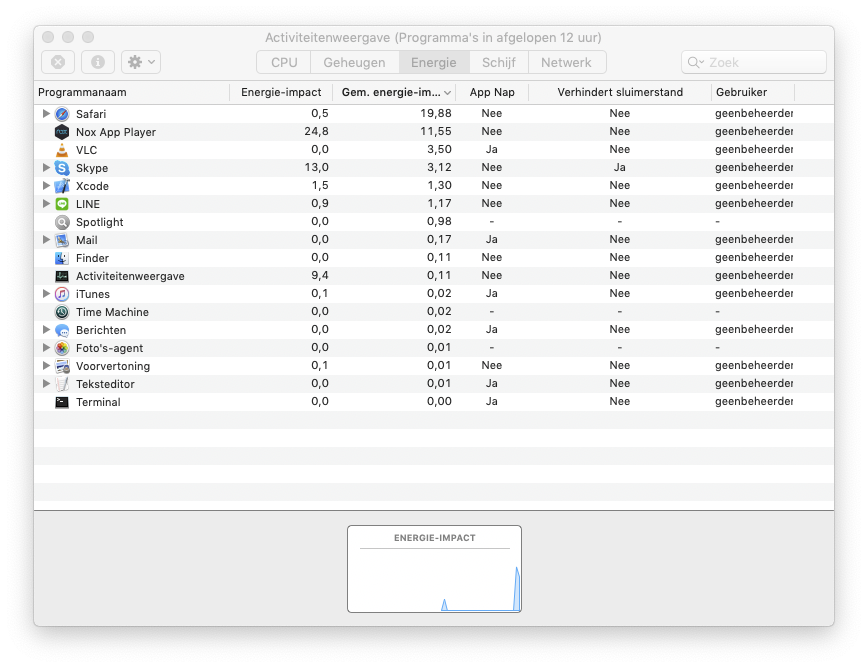Image resolution: width=868 pixels, height=668 pixels.
Task: Sort by Gem. energie-impact column header
Action: click(394, 92)
